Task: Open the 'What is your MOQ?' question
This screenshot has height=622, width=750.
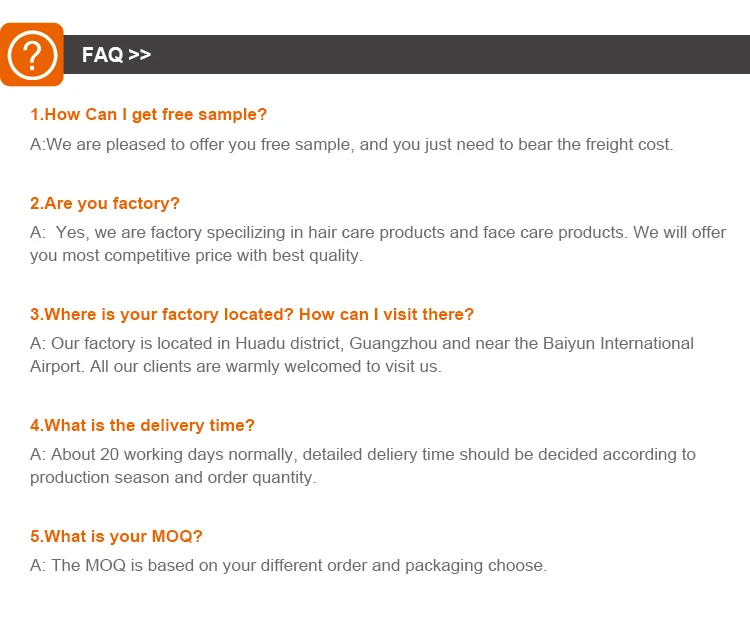Action: 116,536
